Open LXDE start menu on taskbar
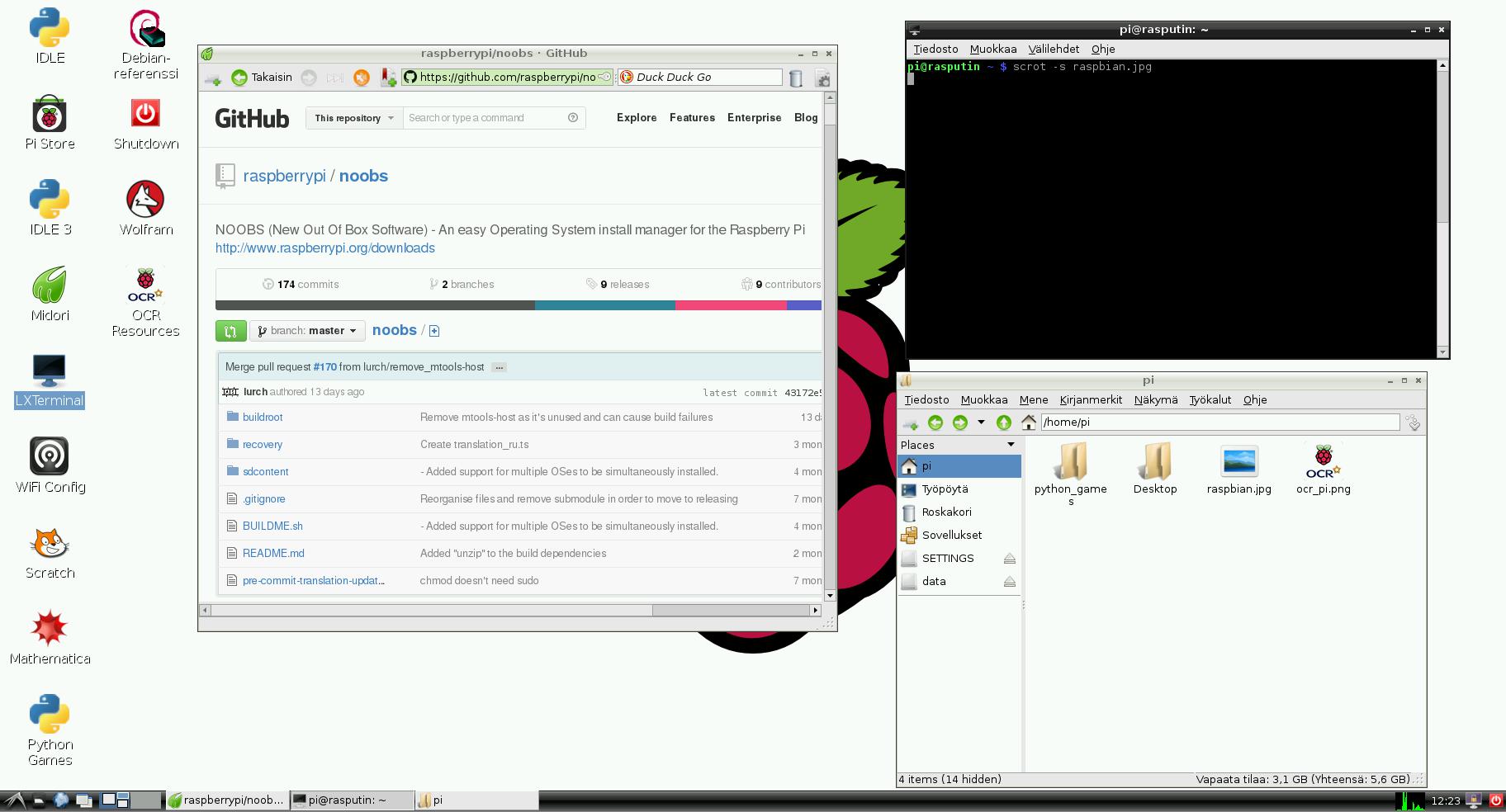This screenshot has height=812, width=1506. [x=14, y=800]
